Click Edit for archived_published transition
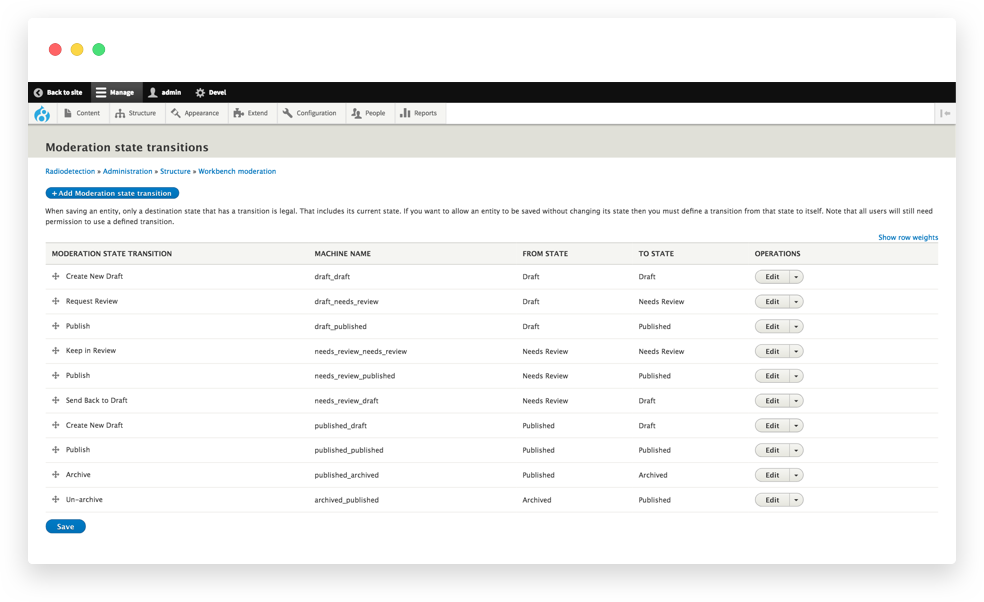 [x=772, y=500]
